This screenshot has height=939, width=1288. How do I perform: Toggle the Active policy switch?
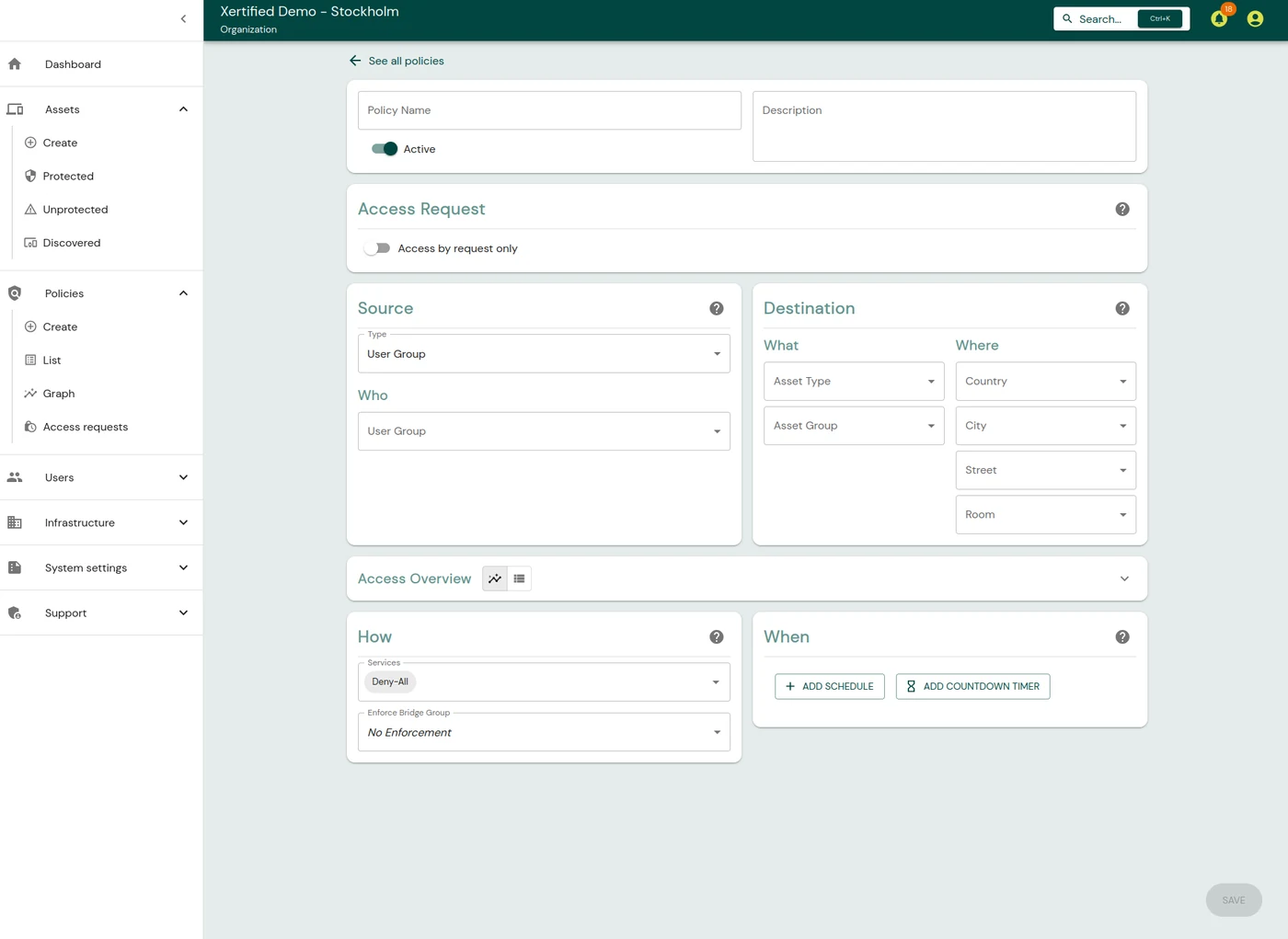[385, 149]
